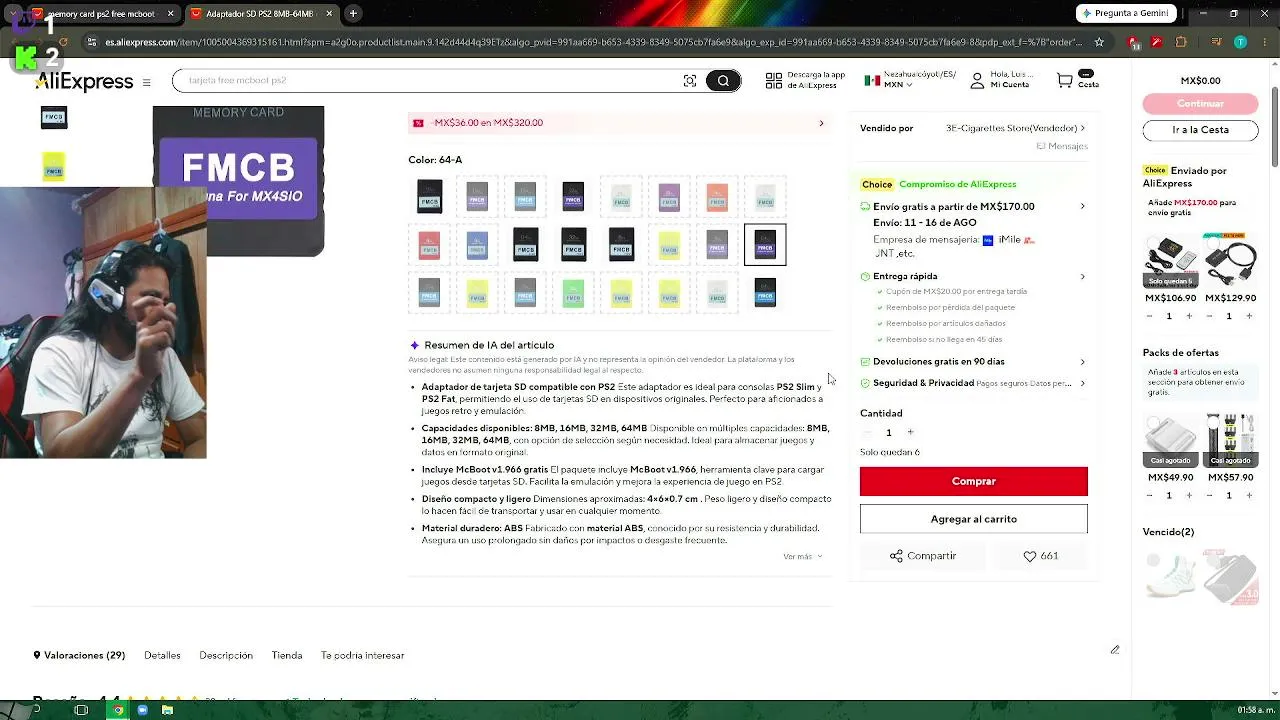Expand the MX$36.00 en MX$320.00 promo banner

[x=619, y=123]
